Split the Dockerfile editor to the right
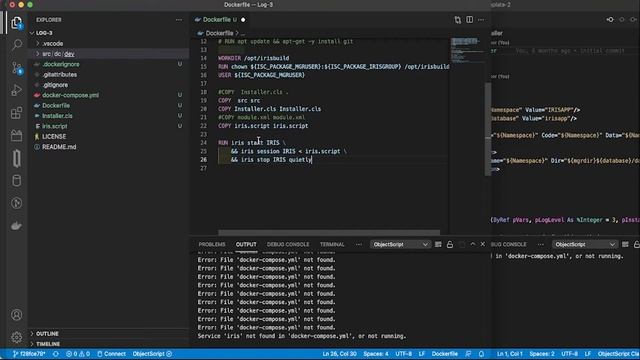The width and height of the screenshot is (640, 360). pyautogui.click(x=470, y=20)
